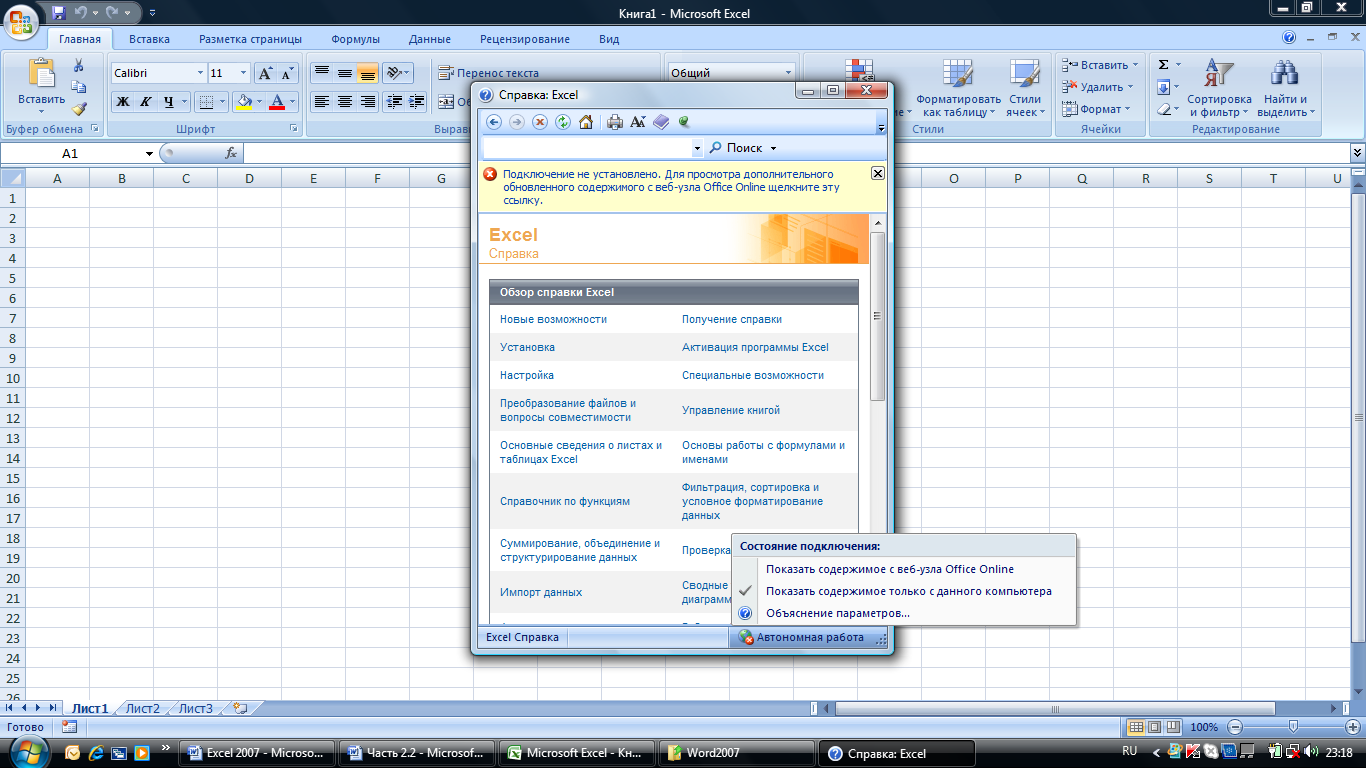The height and width of the screenshot is (768, 1366).
Task: Toggle top vertical alignment
Action: tap(321, 73)
